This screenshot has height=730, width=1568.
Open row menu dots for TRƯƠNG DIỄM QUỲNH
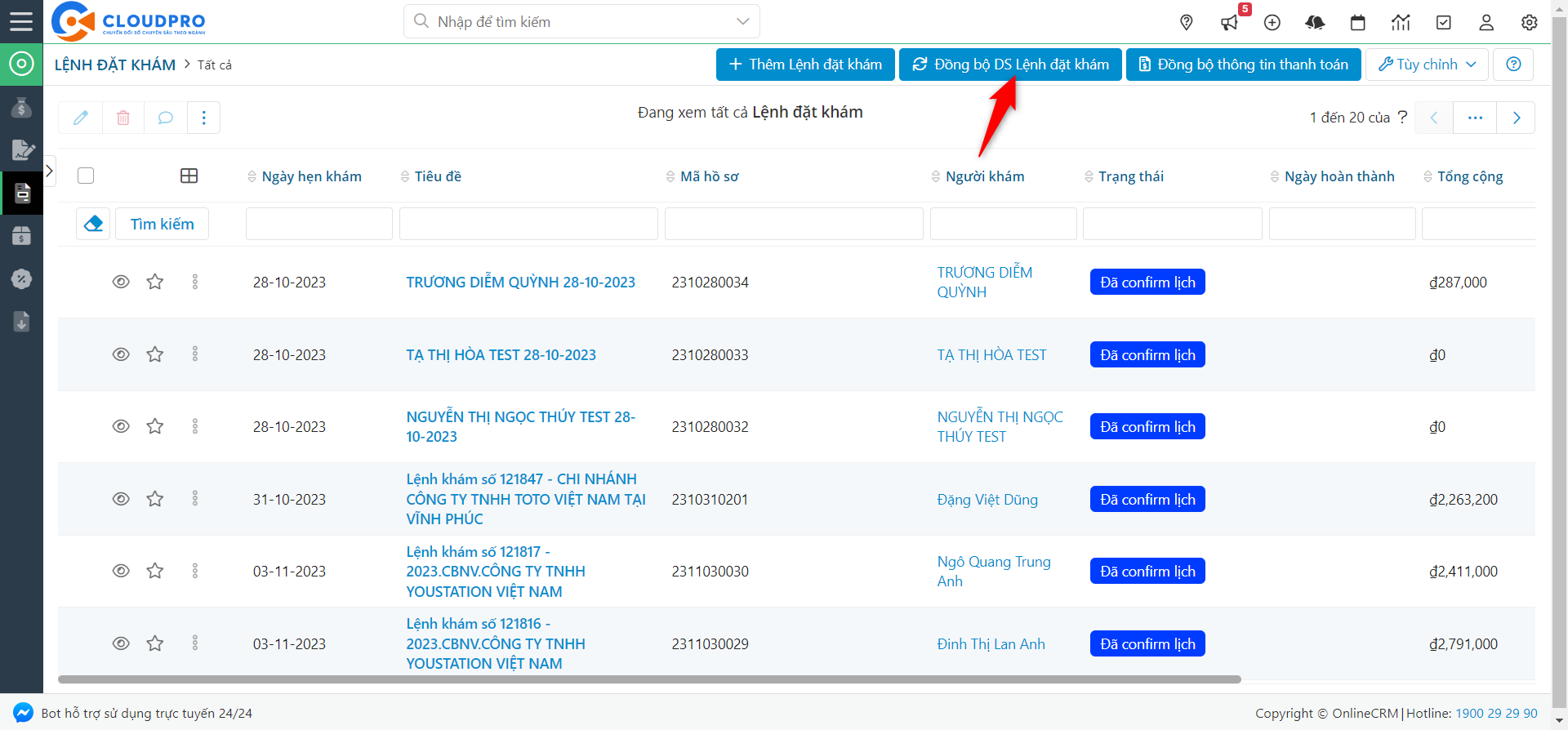[x=195, y=282]
